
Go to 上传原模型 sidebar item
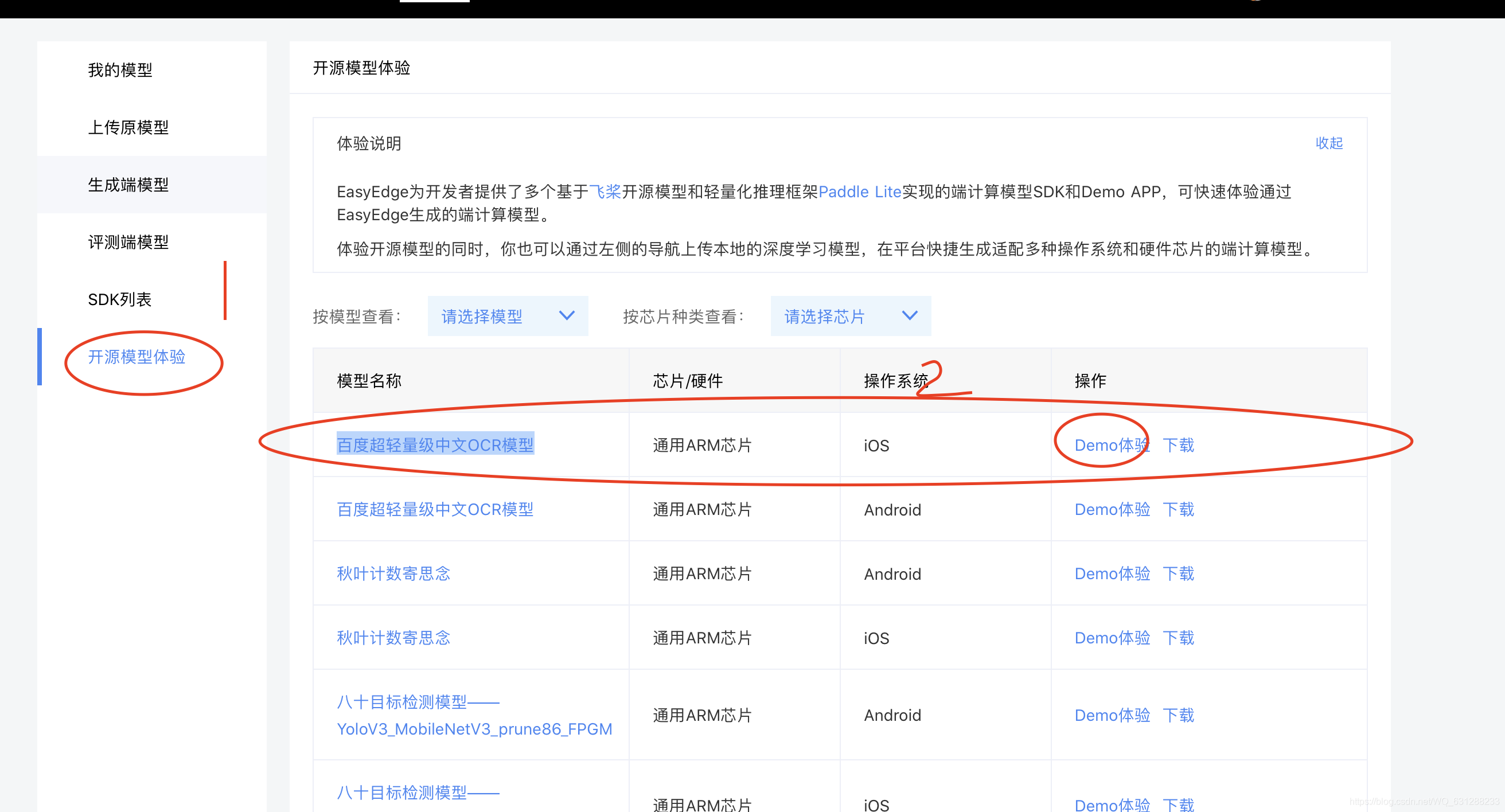coord(128,127)
